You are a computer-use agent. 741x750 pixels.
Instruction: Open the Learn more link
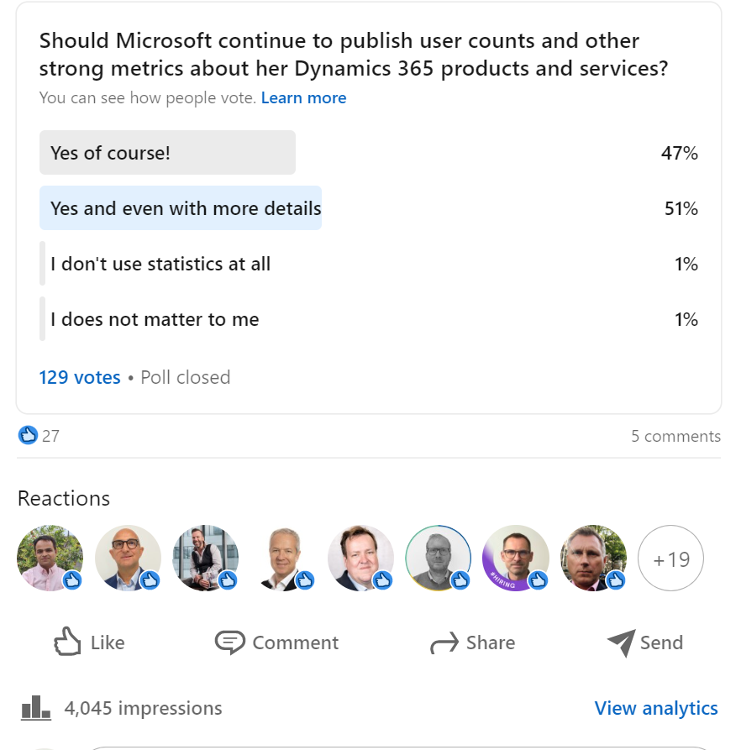pyautogui.click(x=303, y=98)
